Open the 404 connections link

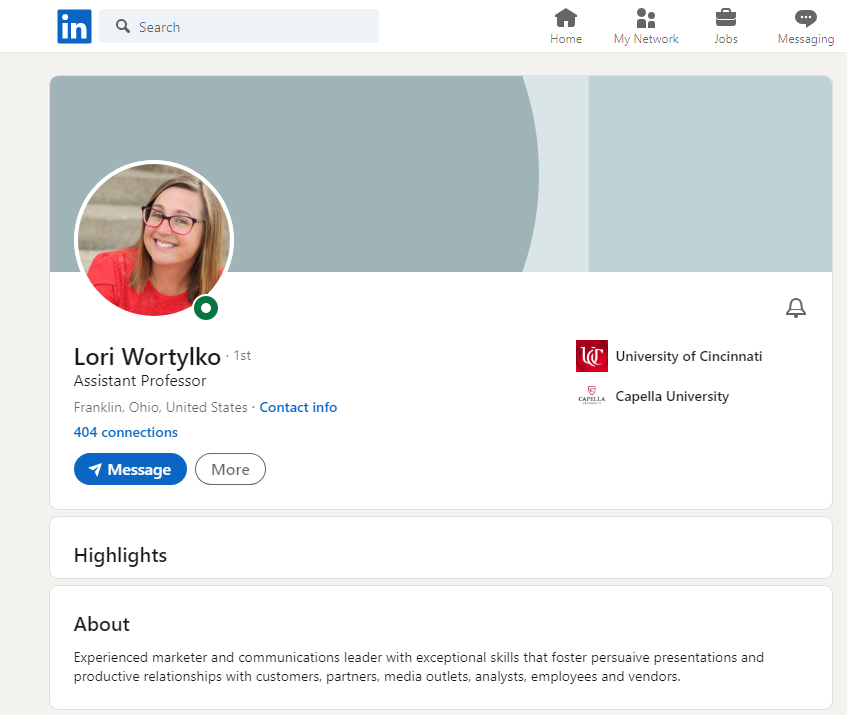coord(126,433)
